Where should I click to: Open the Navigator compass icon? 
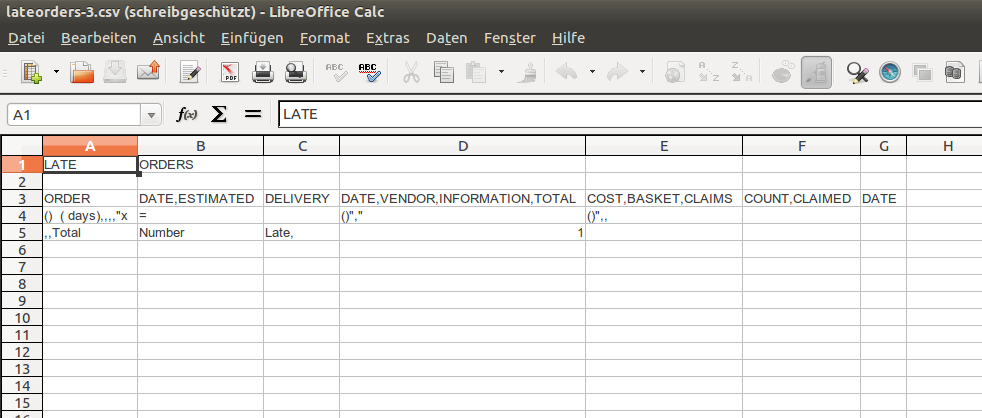[890, 72]
